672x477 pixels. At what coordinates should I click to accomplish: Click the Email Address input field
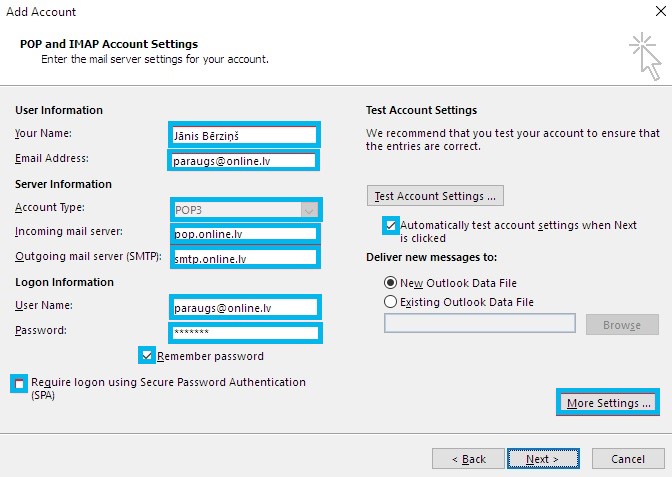(x=243, y=161)
